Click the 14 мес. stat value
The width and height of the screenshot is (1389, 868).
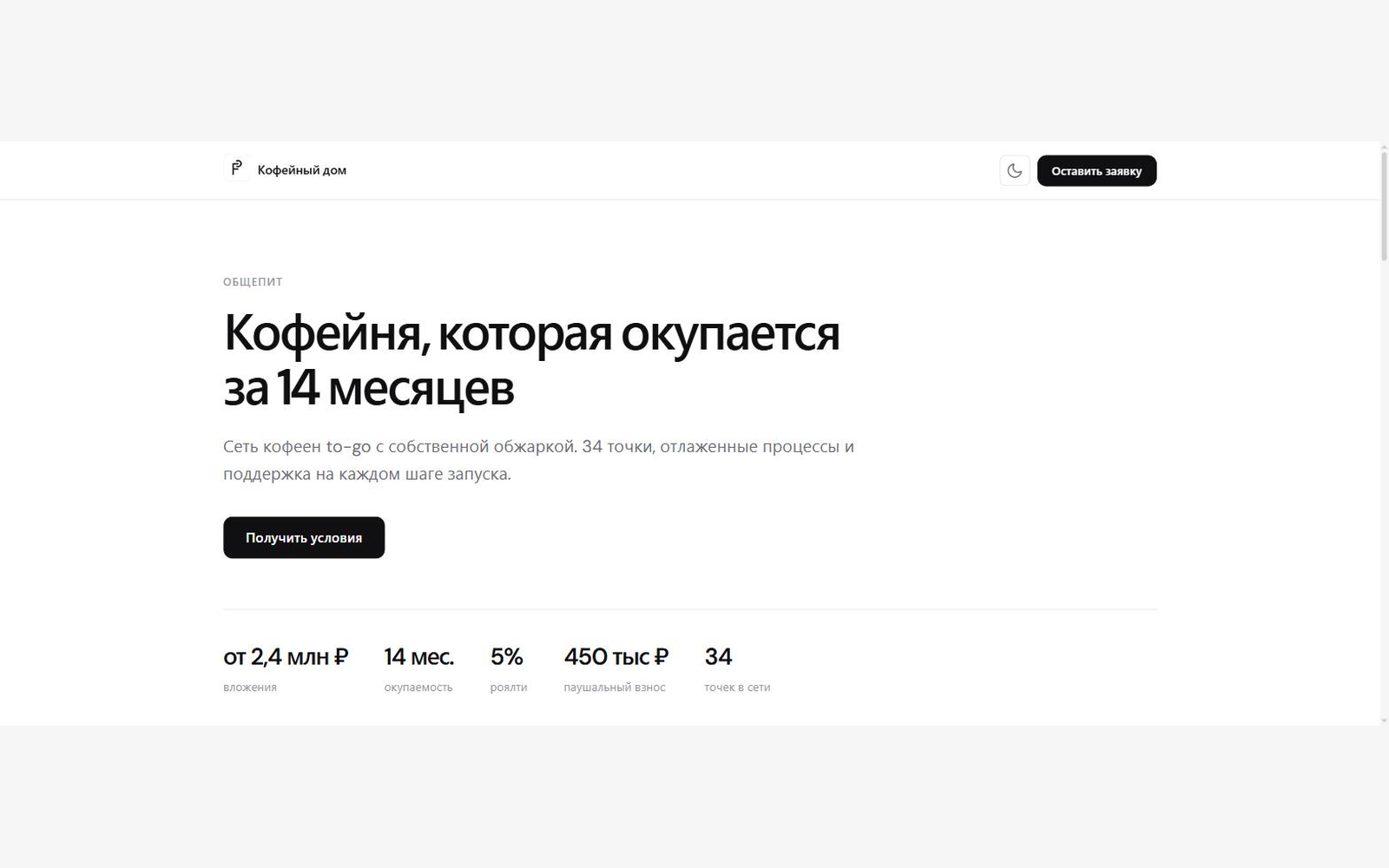[418, 657]
